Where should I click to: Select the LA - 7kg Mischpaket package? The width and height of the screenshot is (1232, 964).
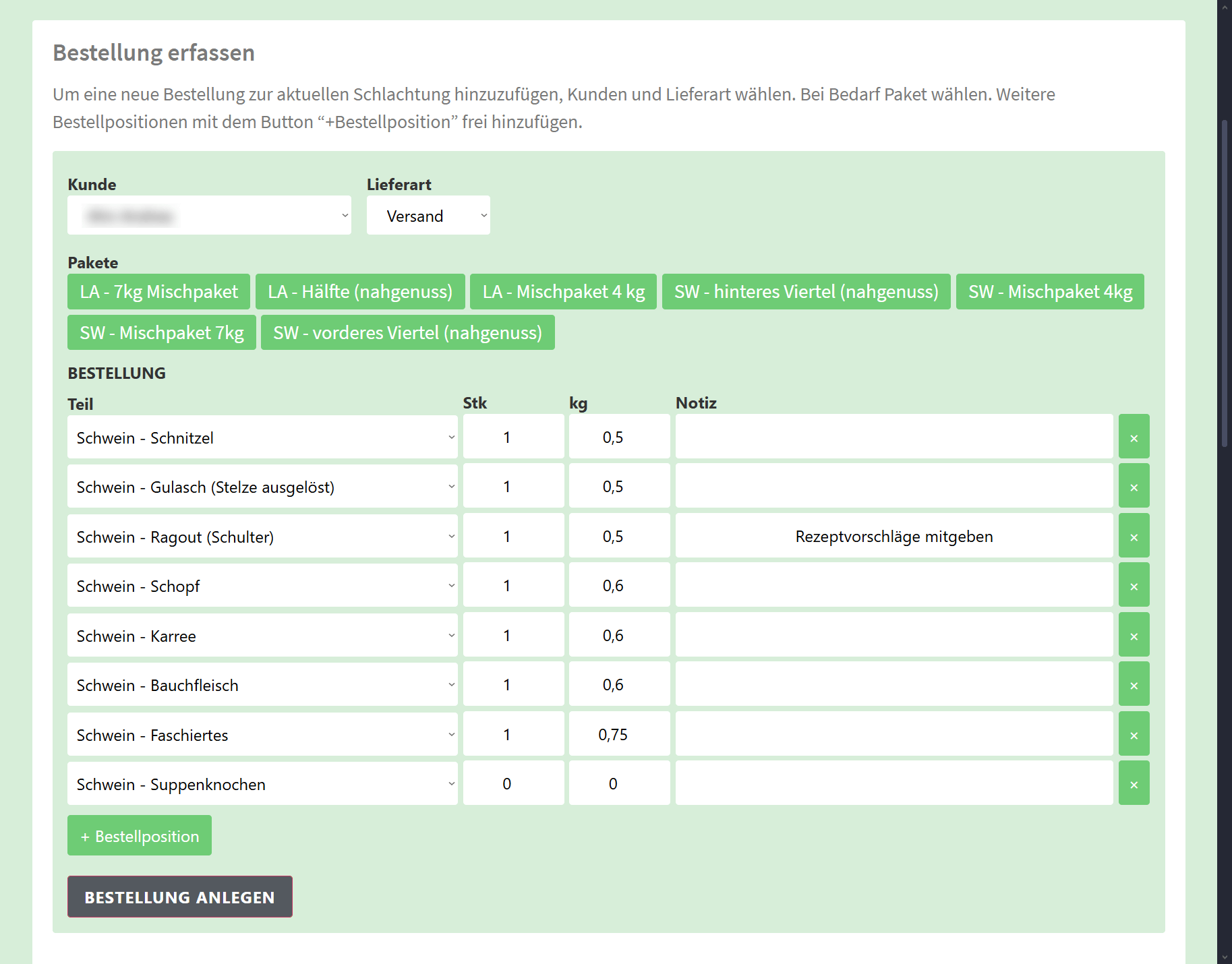click(x=158, y=292)
